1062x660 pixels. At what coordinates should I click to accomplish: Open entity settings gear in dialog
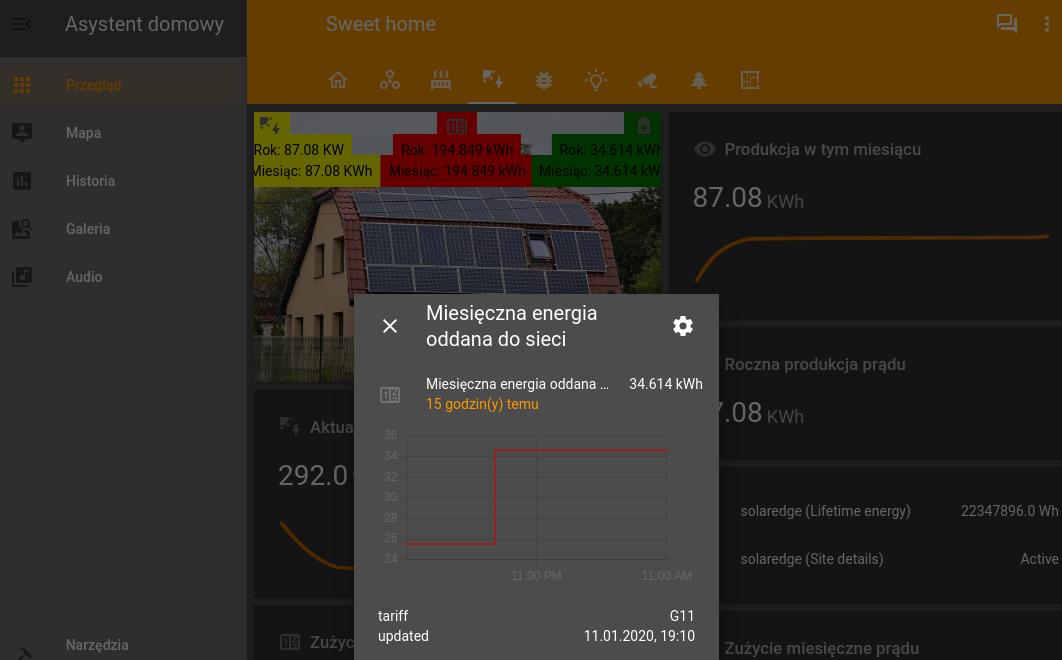pyautogui.click(x=683, y=326)
